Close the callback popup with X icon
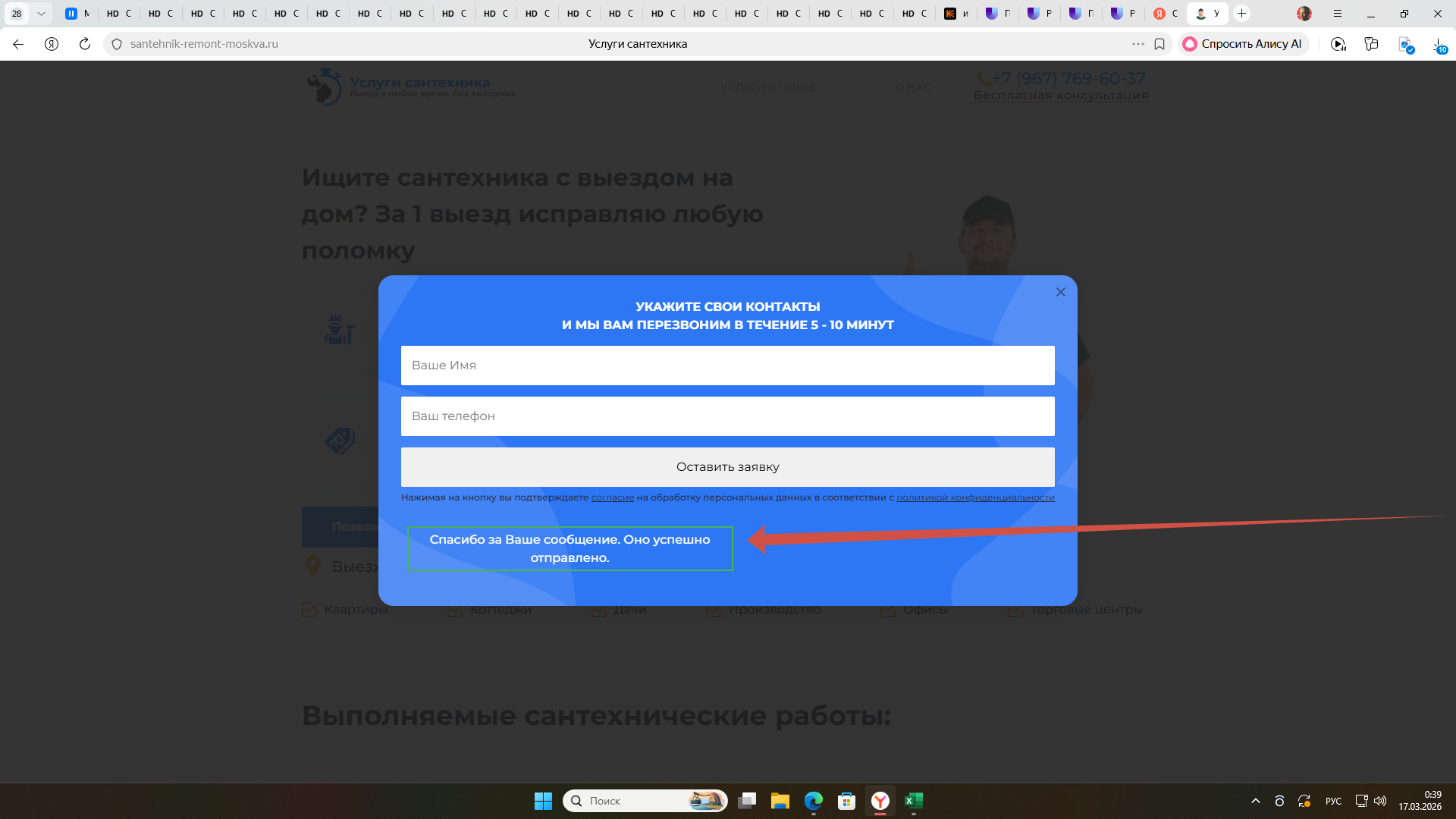This screenshot has height=819, width=1456. 1061,292
